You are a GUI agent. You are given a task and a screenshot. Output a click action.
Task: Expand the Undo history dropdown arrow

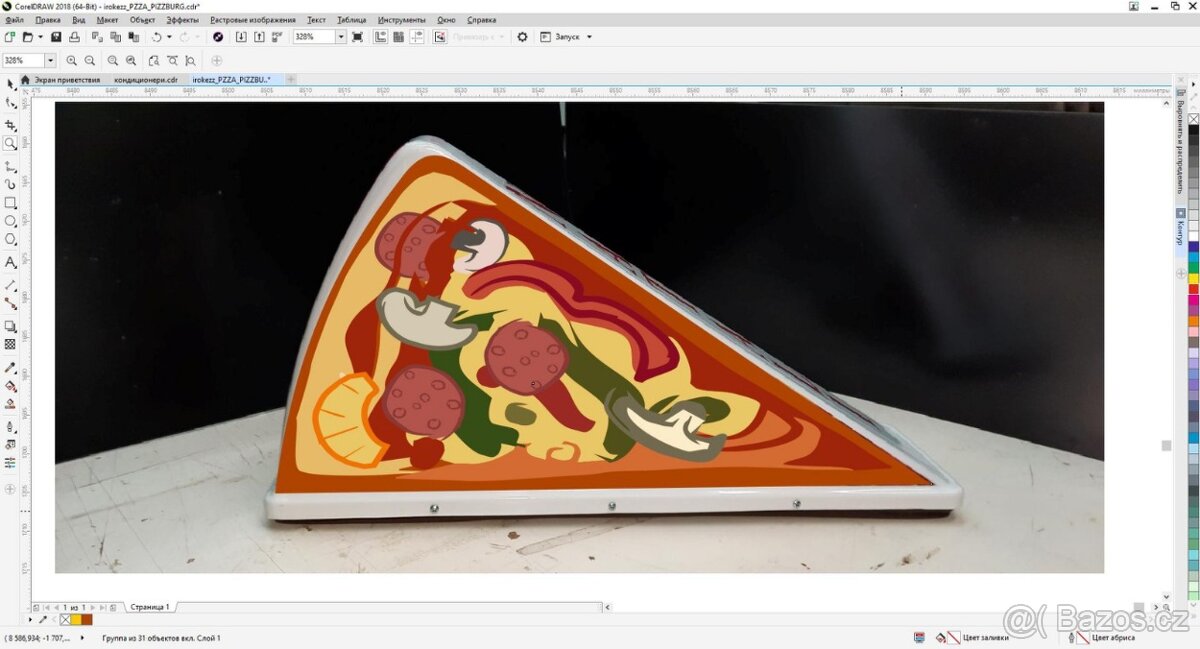pos(169,37)
